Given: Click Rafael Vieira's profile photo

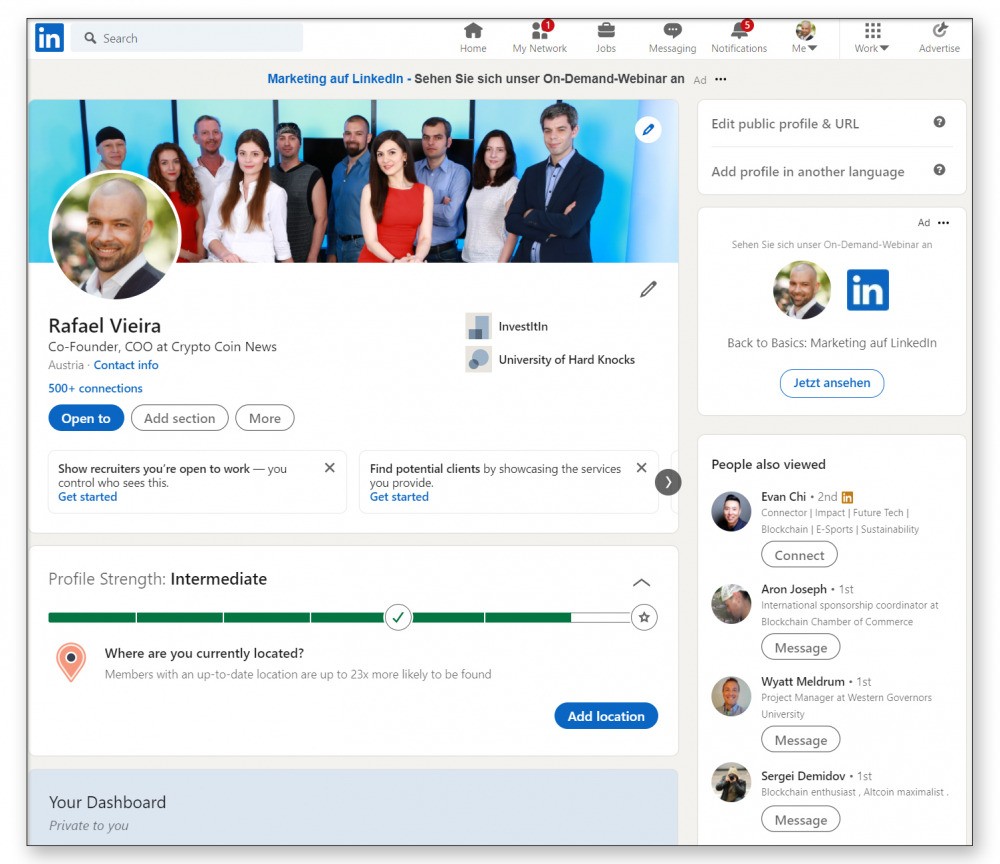Looking at the screenshot, I should point(115,235).
